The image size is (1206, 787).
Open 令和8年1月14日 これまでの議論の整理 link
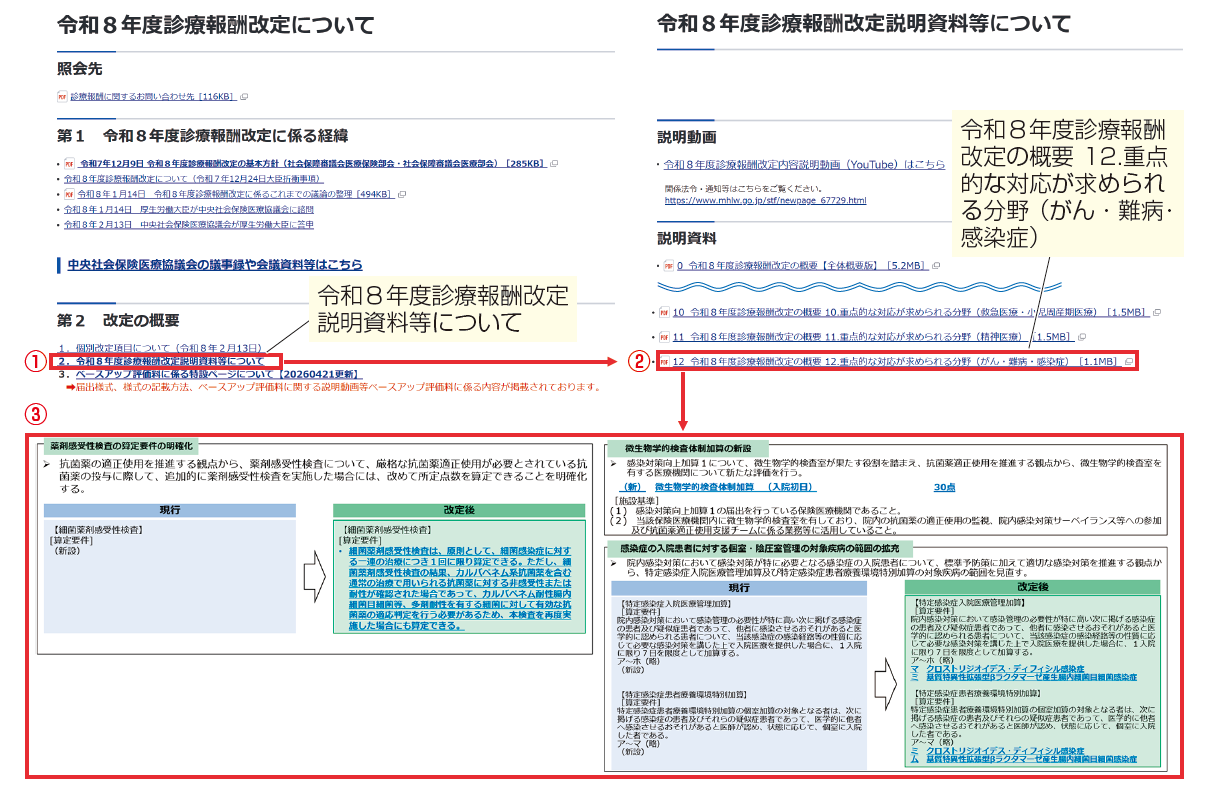235,193
